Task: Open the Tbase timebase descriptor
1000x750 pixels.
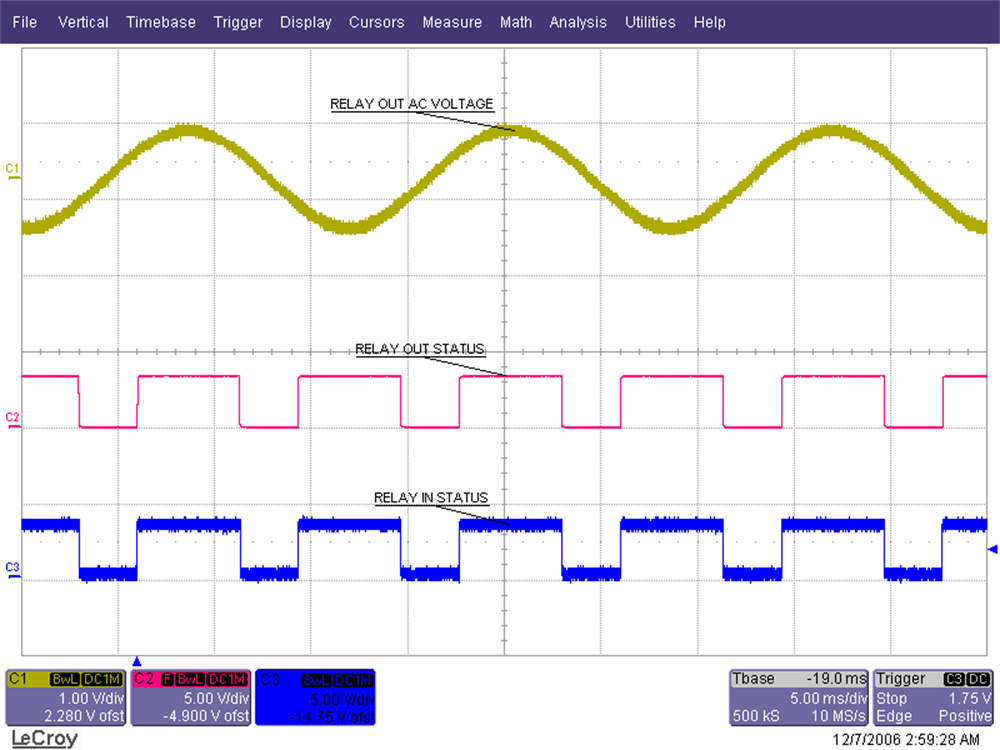Action: [799, 698]
